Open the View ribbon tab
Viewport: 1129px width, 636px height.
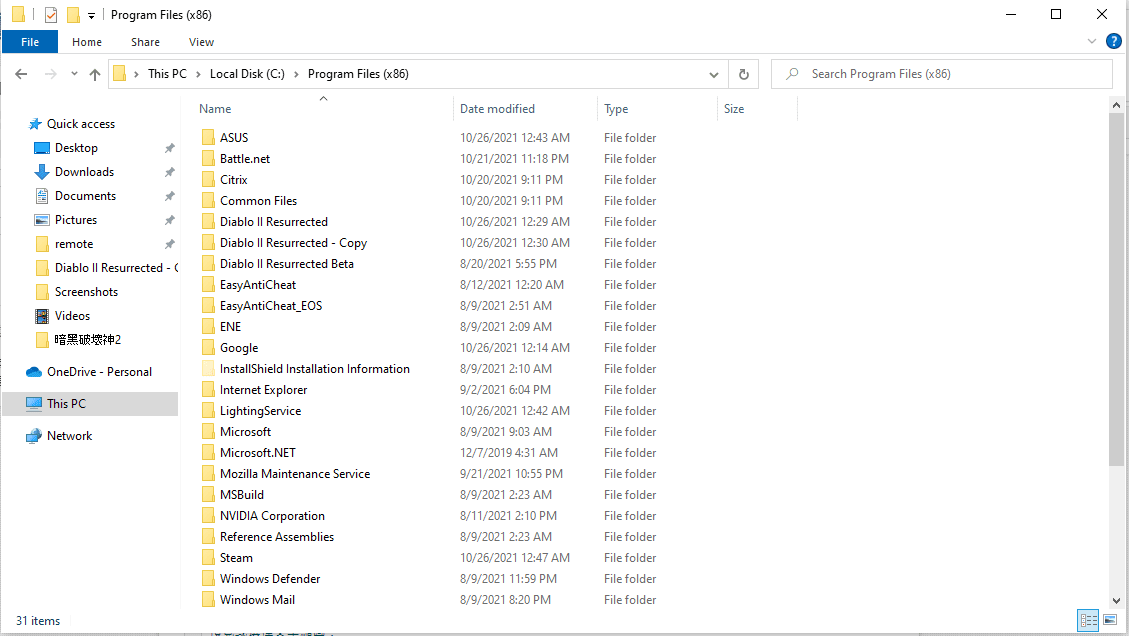click(202, 42)
